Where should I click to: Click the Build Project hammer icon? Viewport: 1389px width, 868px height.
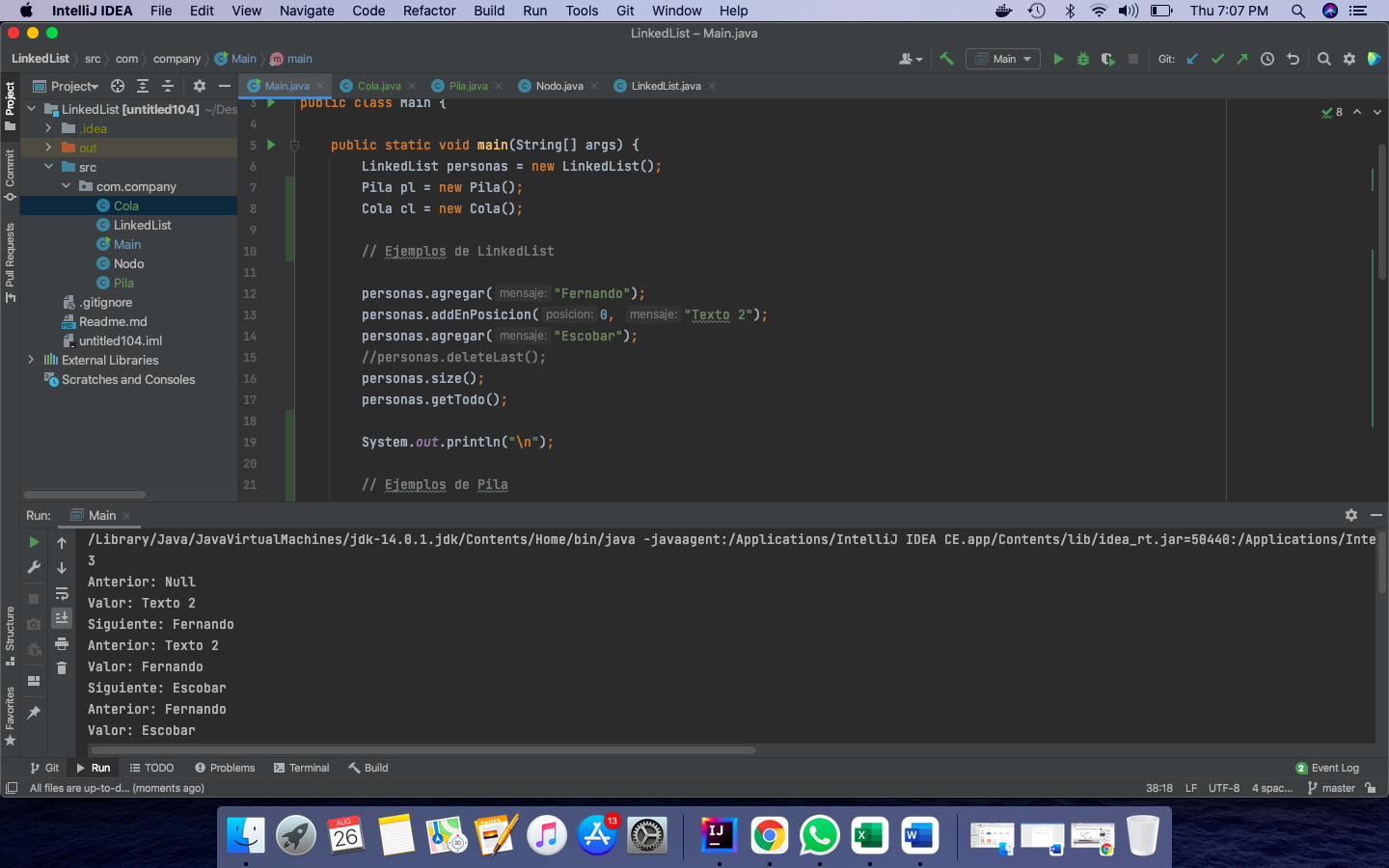coord(946,59)
